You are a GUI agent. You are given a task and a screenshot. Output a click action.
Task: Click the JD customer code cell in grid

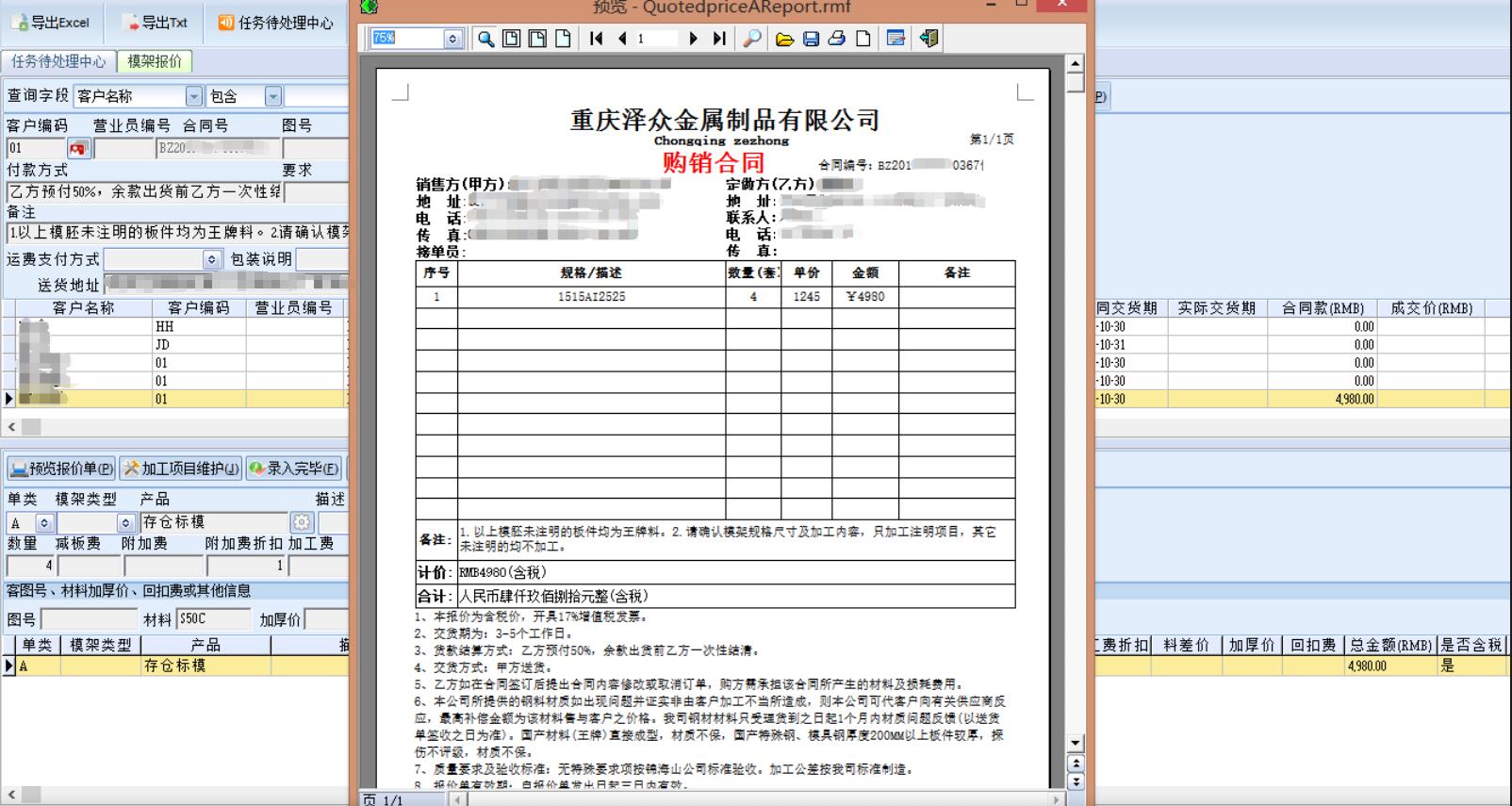click(x=200, y=345)
